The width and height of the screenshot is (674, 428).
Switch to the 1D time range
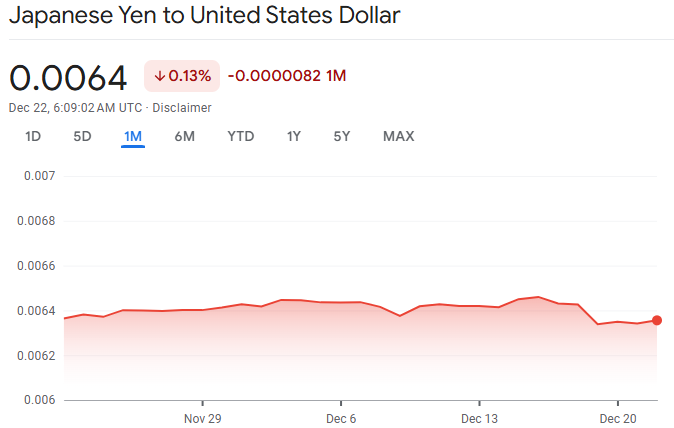point(33,136)
